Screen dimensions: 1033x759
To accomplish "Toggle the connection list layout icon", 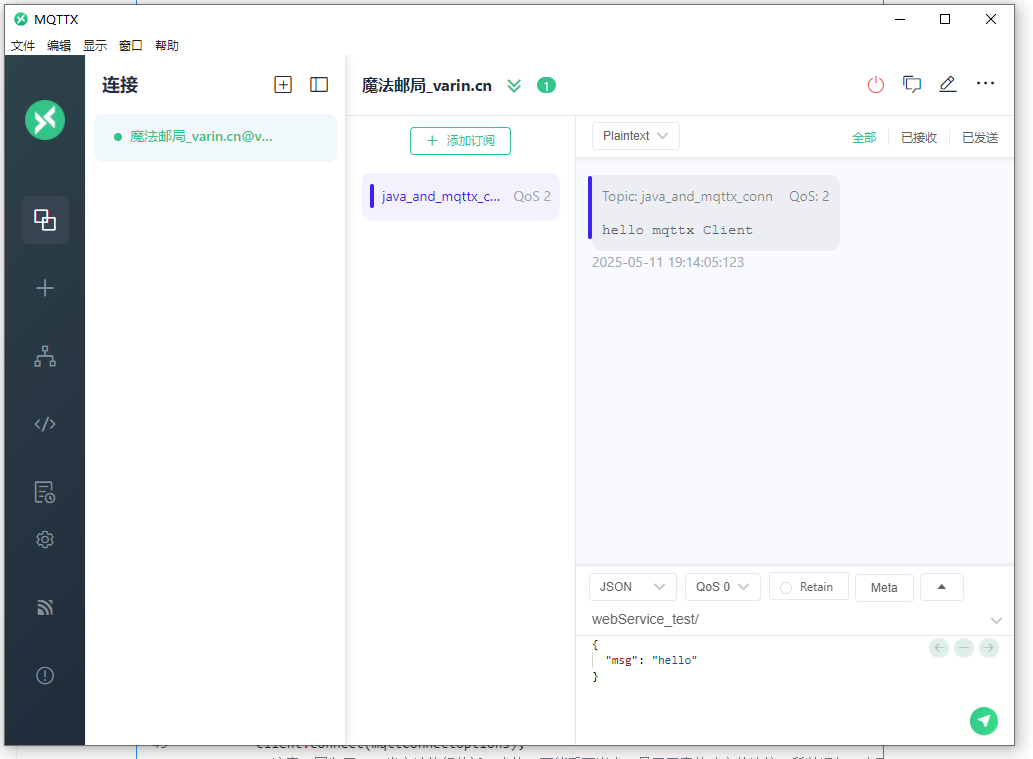I will [x=319, y=84].
